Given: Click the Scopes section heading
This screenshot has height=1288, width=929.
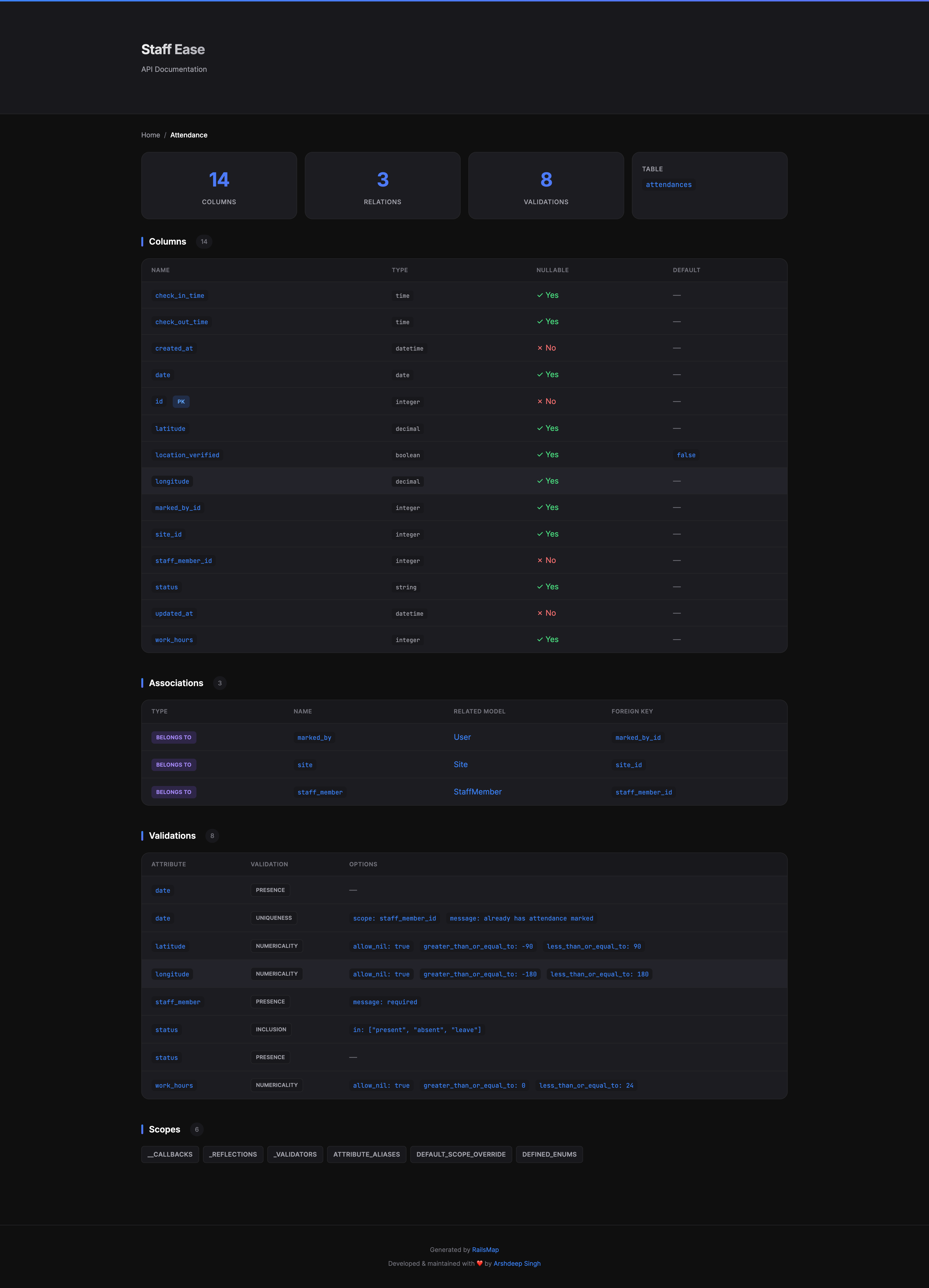Looking at the screenshot, I should coord(165,1129).
